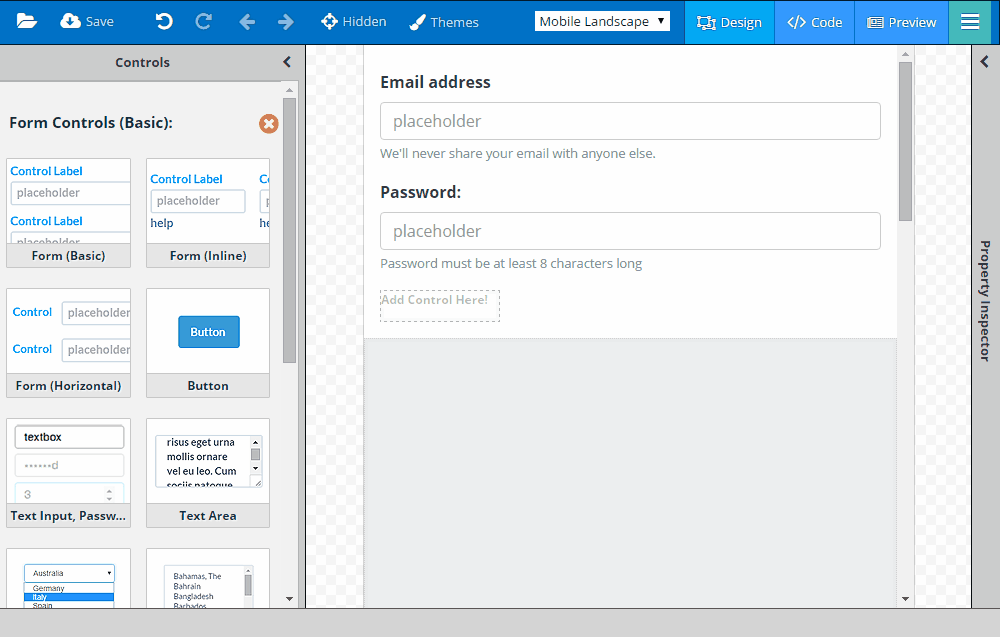Expand the Property Inspector panel
Image resolution: width=1000 pixels, height=637 pixels.
[983, 61]
